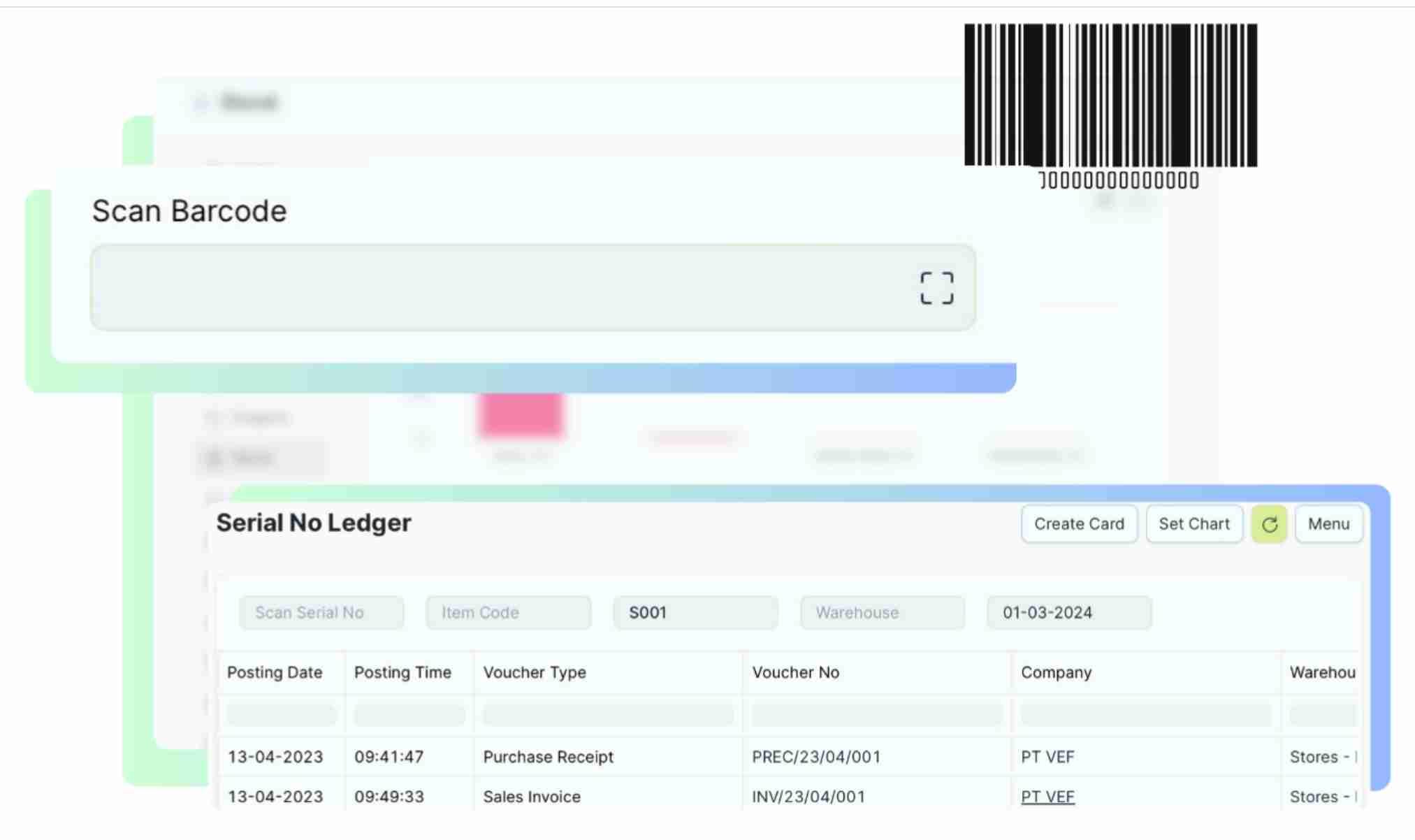Image resolution: width=1415 pixels, height=840 pixels.
Task: Click the Scan Serial No input field
Action: [x=321, y=612]
